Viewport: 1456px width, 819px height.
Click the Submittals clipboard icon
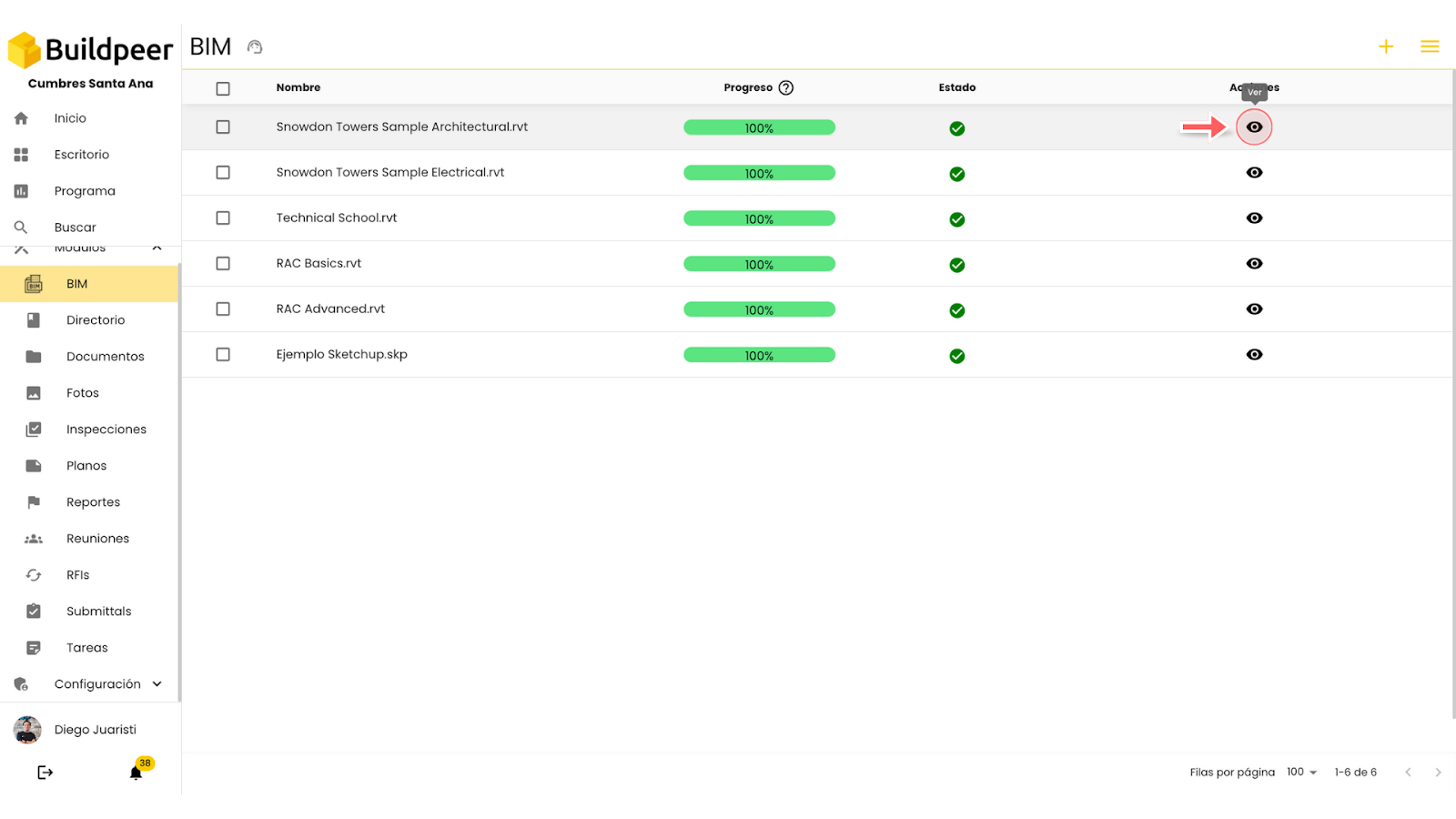click(x=34, y=612)
